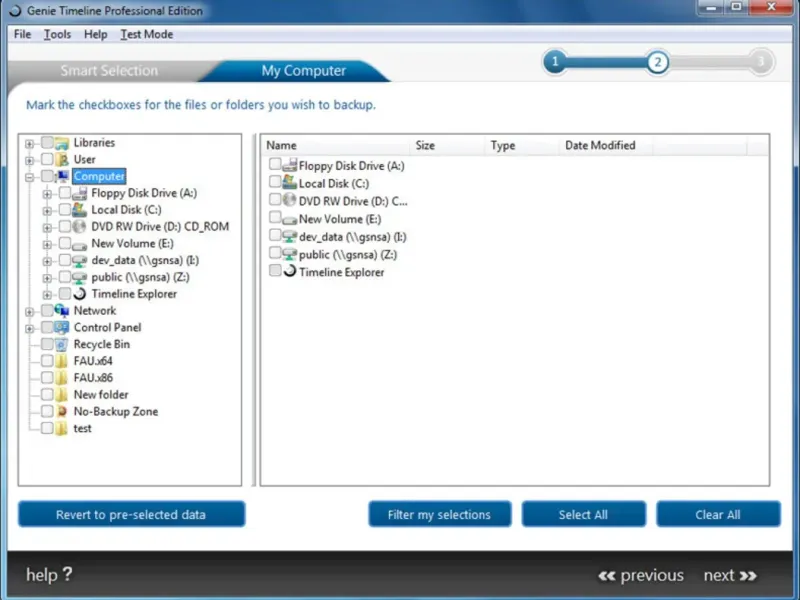Image resolution: width=800 pixels, height=600 pixels.
Task: Sort the file list by Name column
Action: tap(336, 145)
